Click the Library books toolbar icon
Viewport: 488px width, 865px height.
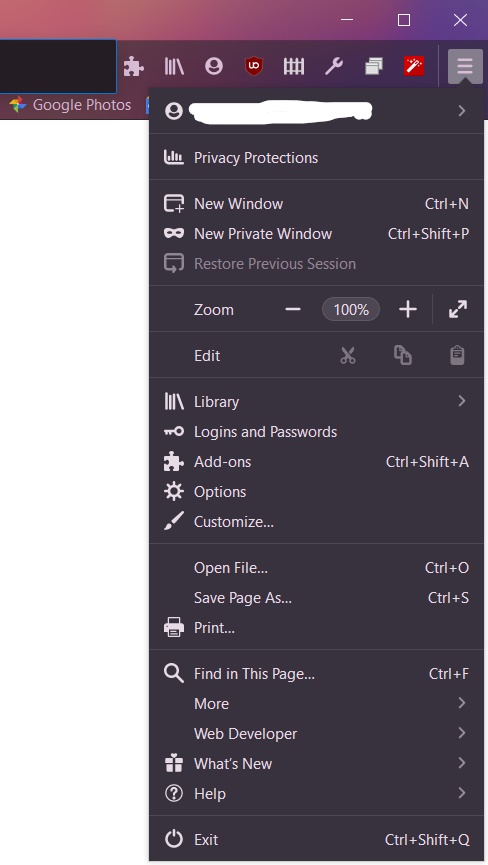[x=174, y=67]
